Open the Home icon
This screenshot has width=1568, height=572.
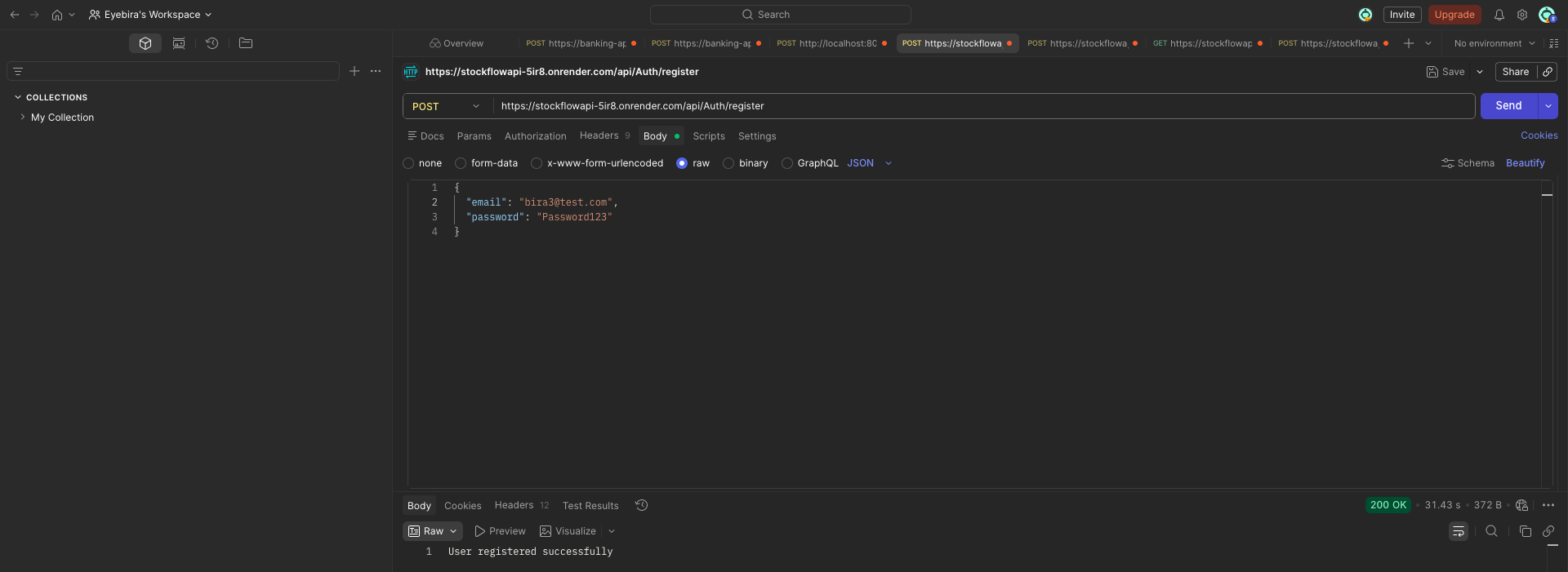tap(57, 15)
